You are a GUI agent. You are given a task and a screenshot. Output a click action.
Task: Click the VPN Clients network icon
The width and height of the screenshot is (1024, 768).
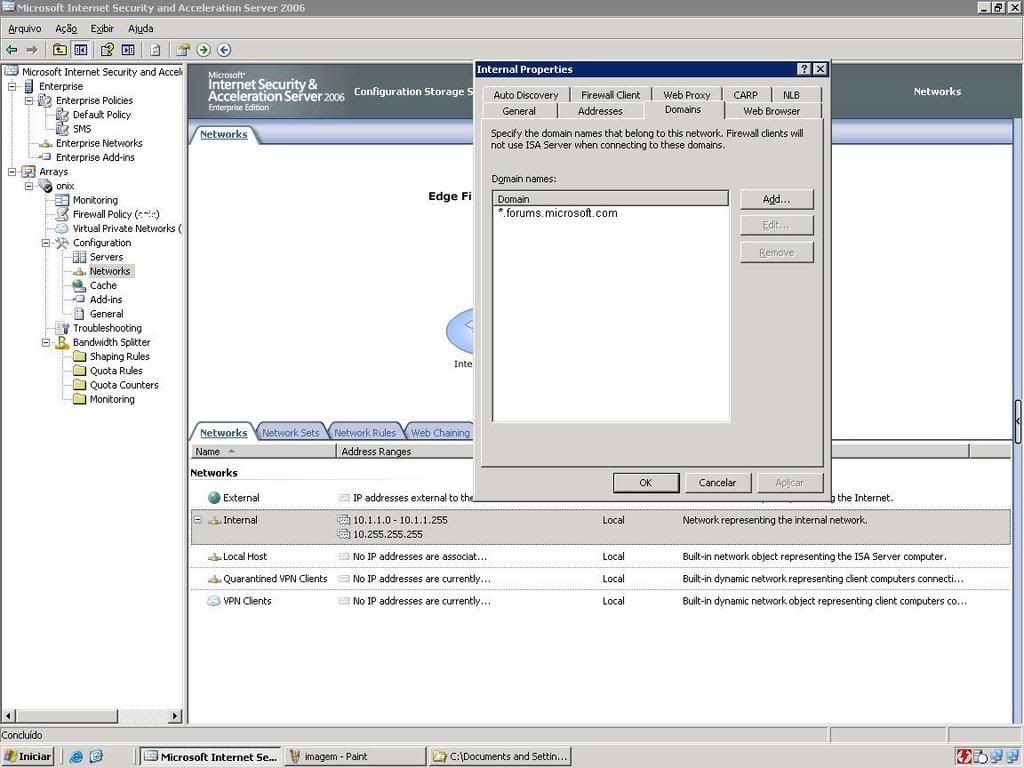[x=214, y=601]
